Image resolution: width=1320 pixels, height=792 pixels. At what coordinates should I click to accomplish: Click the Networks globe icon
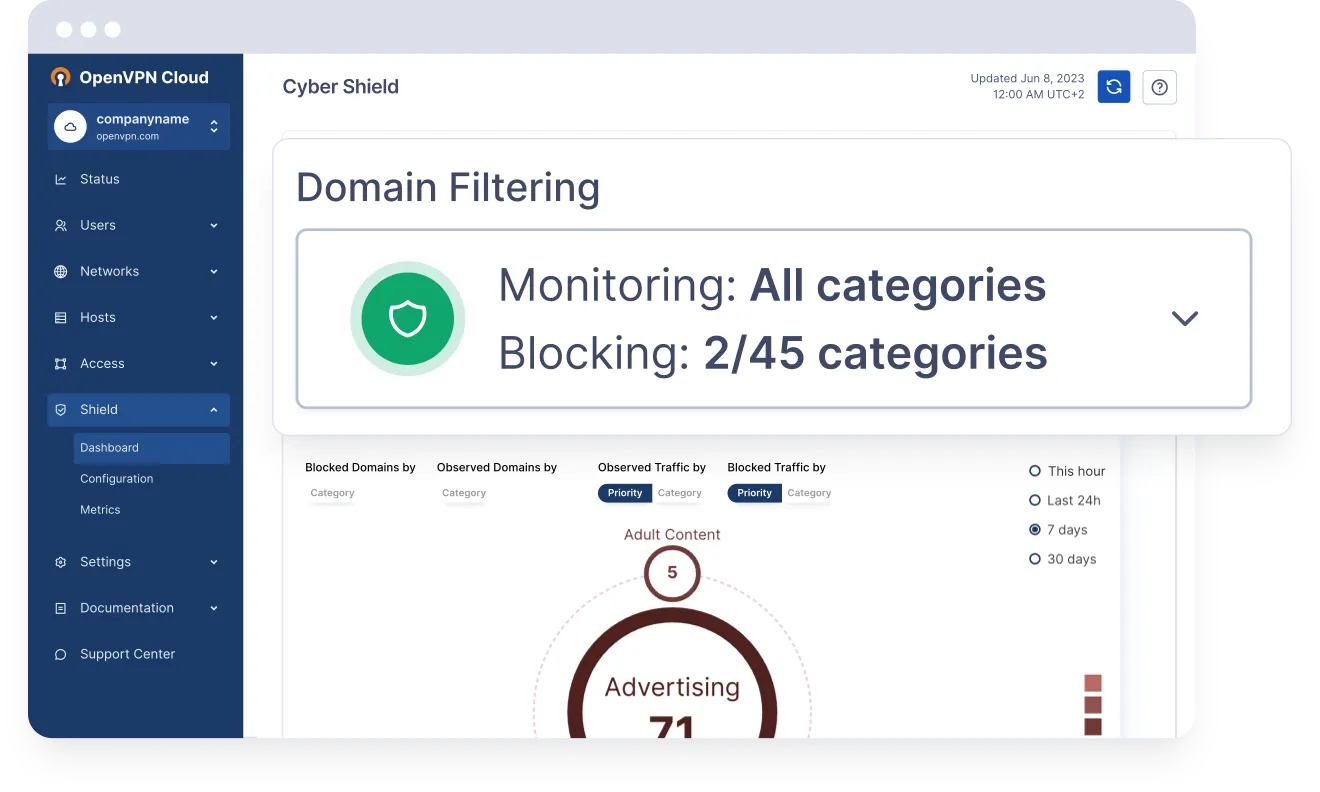point(61,271)
